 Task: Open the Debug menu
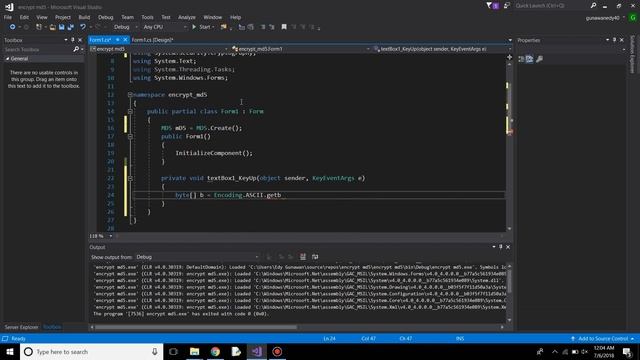(105, 17)
